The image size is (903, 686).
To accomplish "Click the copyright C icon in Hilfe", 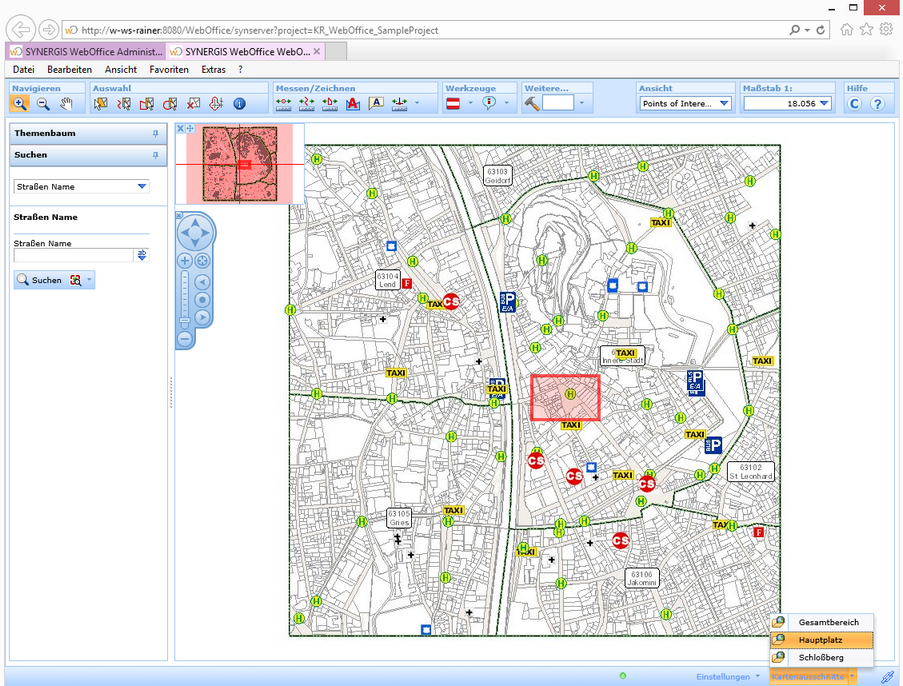I will tap(853, 102).
